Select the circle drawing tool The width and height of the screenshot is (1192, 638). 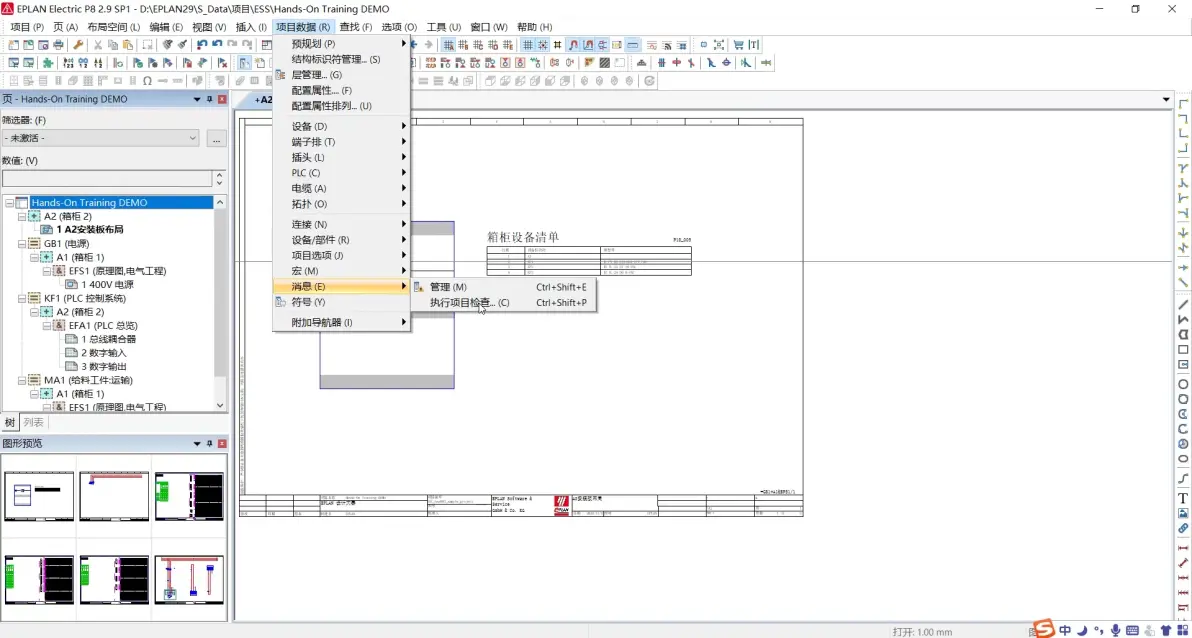pyautogui.click(x=1183, y=384)
